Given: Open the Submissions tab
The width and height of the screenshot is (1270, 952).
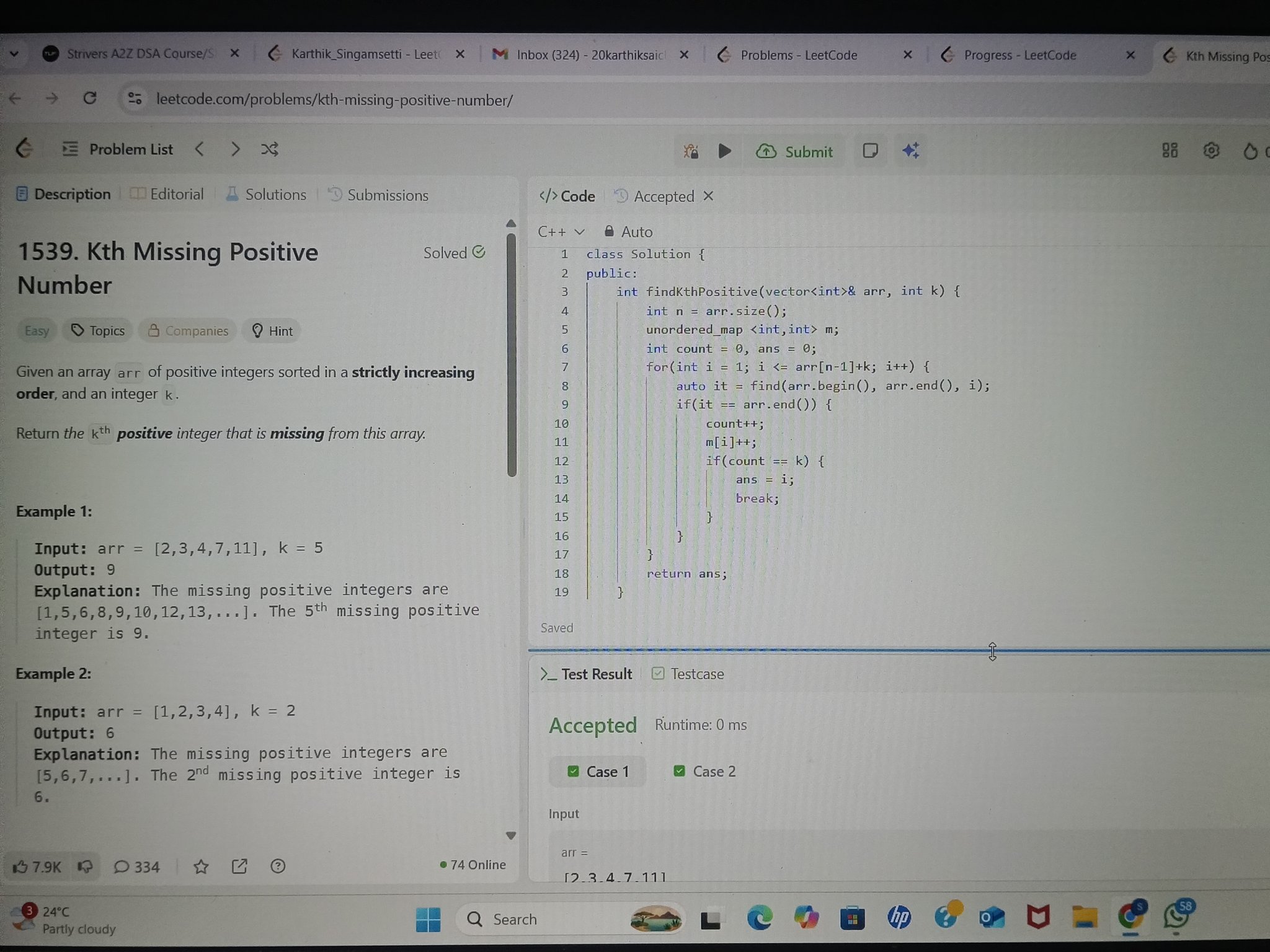Looking at the screenshot, I should tap(378, 195).
